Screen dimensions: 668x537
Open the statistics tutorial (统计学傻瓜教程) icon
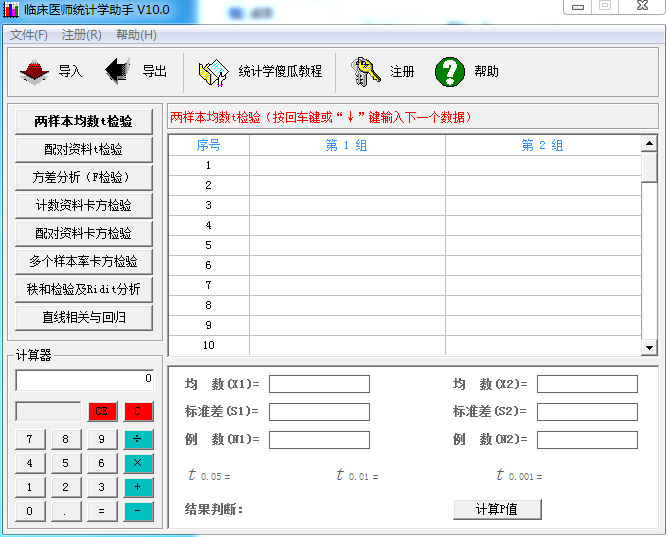[x=213, y=72]
